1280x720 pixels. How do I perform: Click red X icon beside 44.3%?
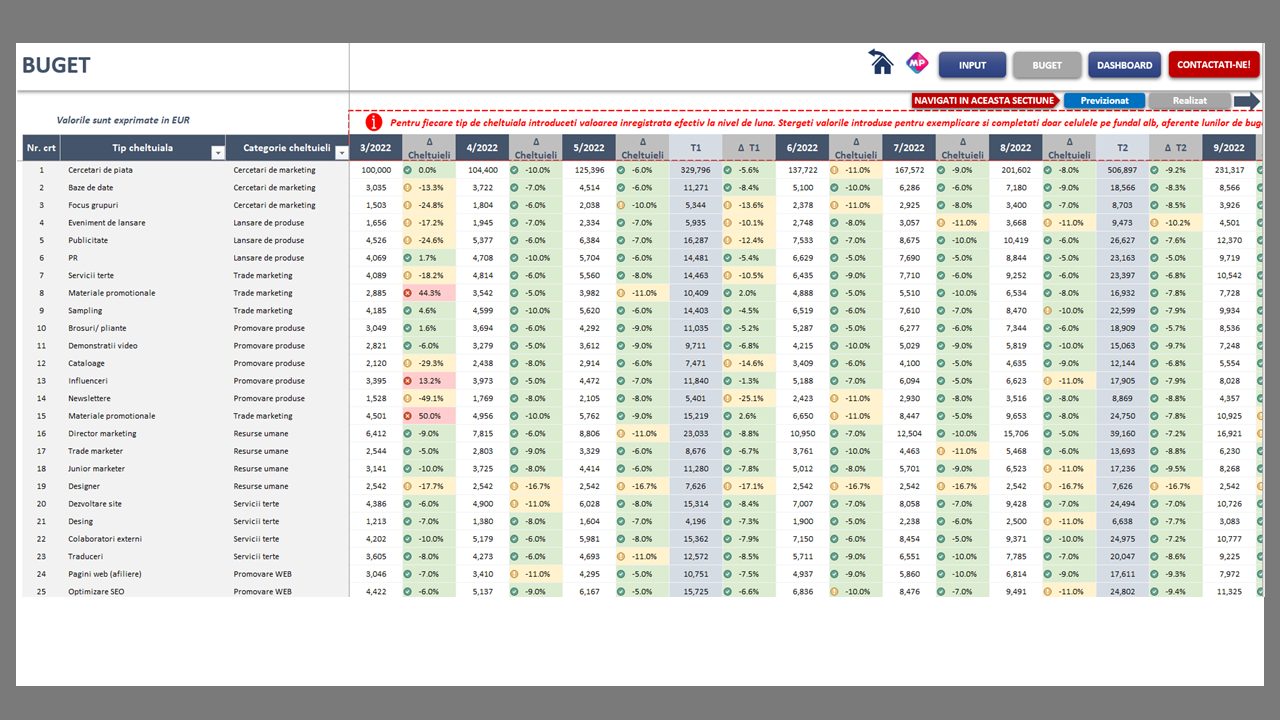click(x=408, y=293)
